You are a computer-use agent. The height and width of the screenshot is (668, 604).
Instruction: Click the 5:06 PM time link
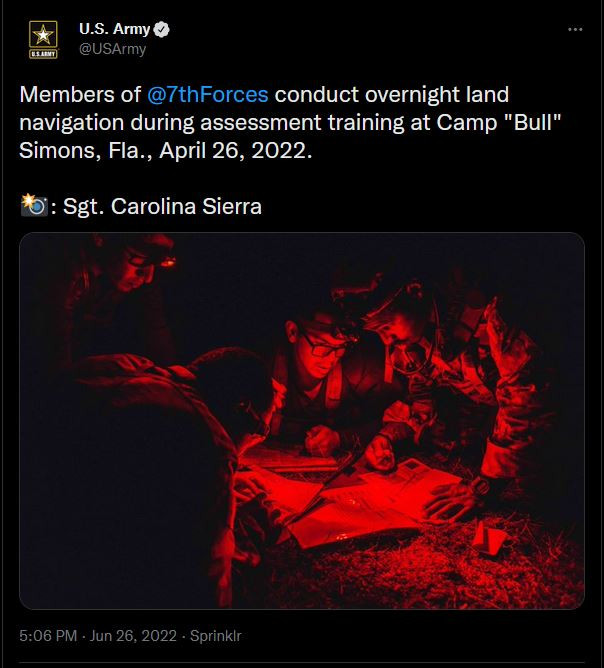point(47,636)
